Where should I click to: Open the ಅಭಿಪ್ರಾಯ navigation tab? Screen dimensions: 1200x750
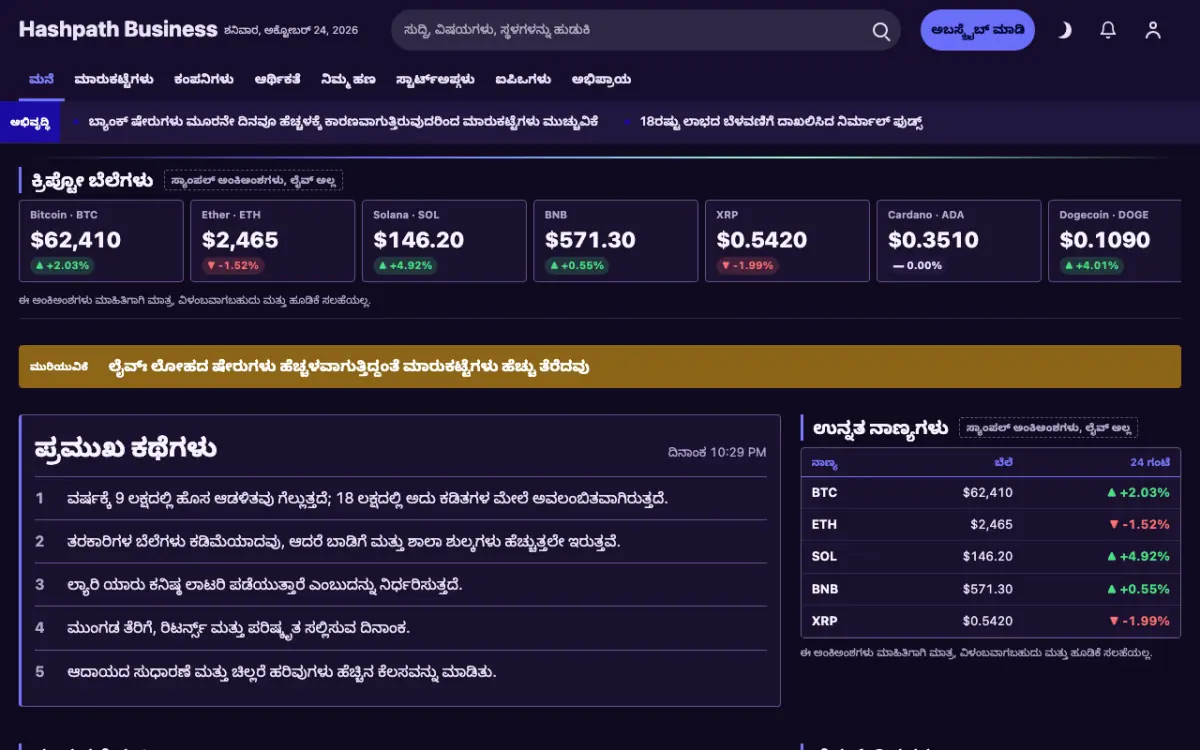pos(601,79)
